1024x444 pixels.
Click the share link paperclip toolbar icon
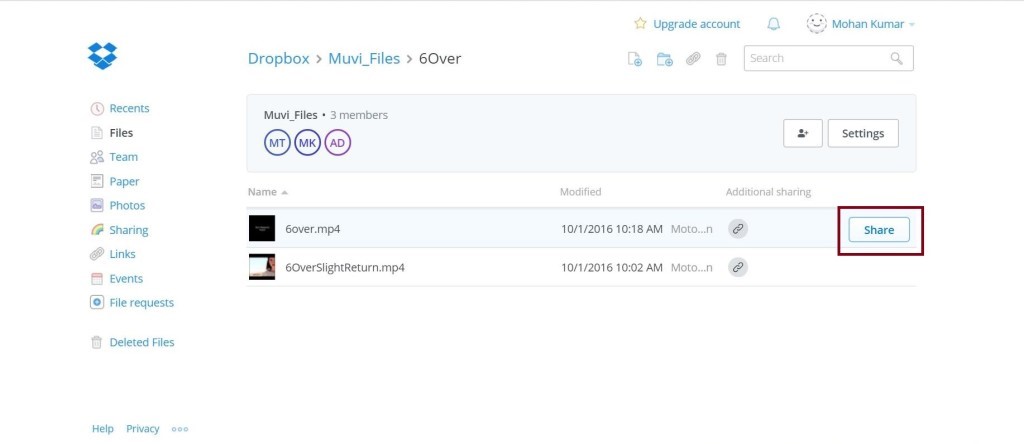click(x=693, y=59)
